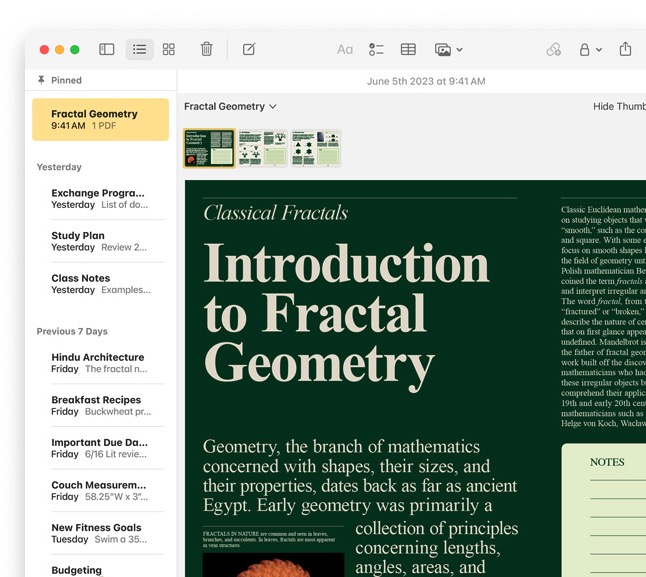Select the second PDF page thumbnail
Image resolution: width=646 pixels, height=577 pixels.
click(x=262, y=148)
